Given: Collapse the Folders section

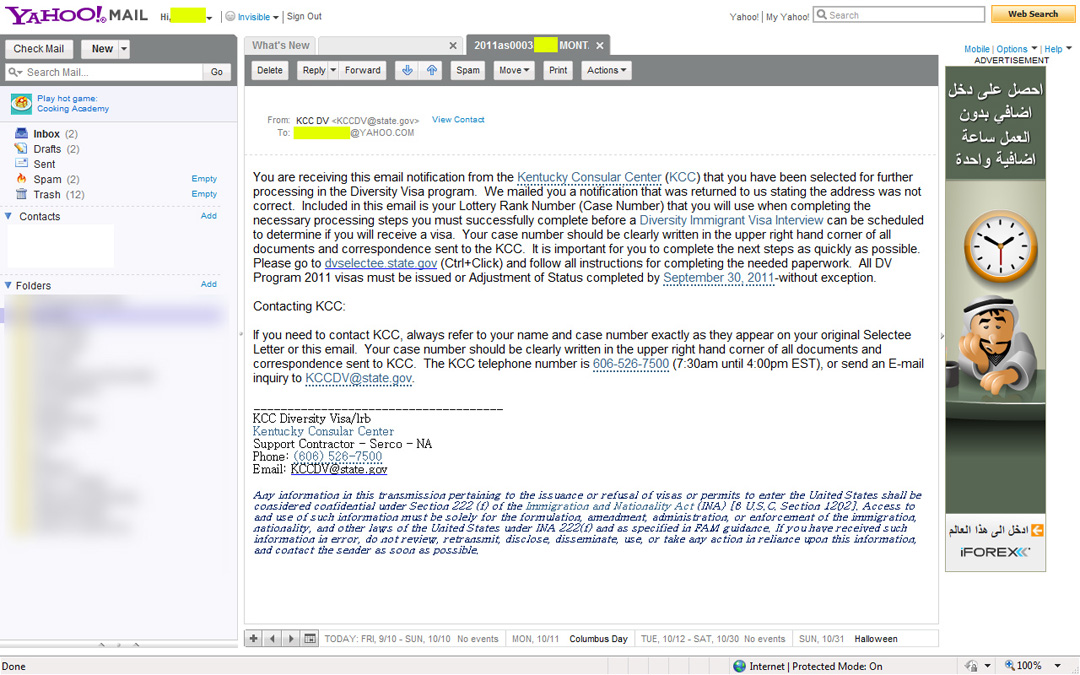Looking at the screenshot, I should 8,285.
